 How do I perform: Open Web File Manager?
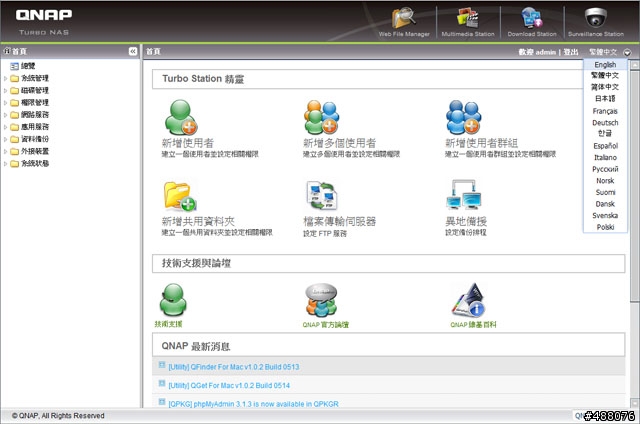click(x=404, y=20)
